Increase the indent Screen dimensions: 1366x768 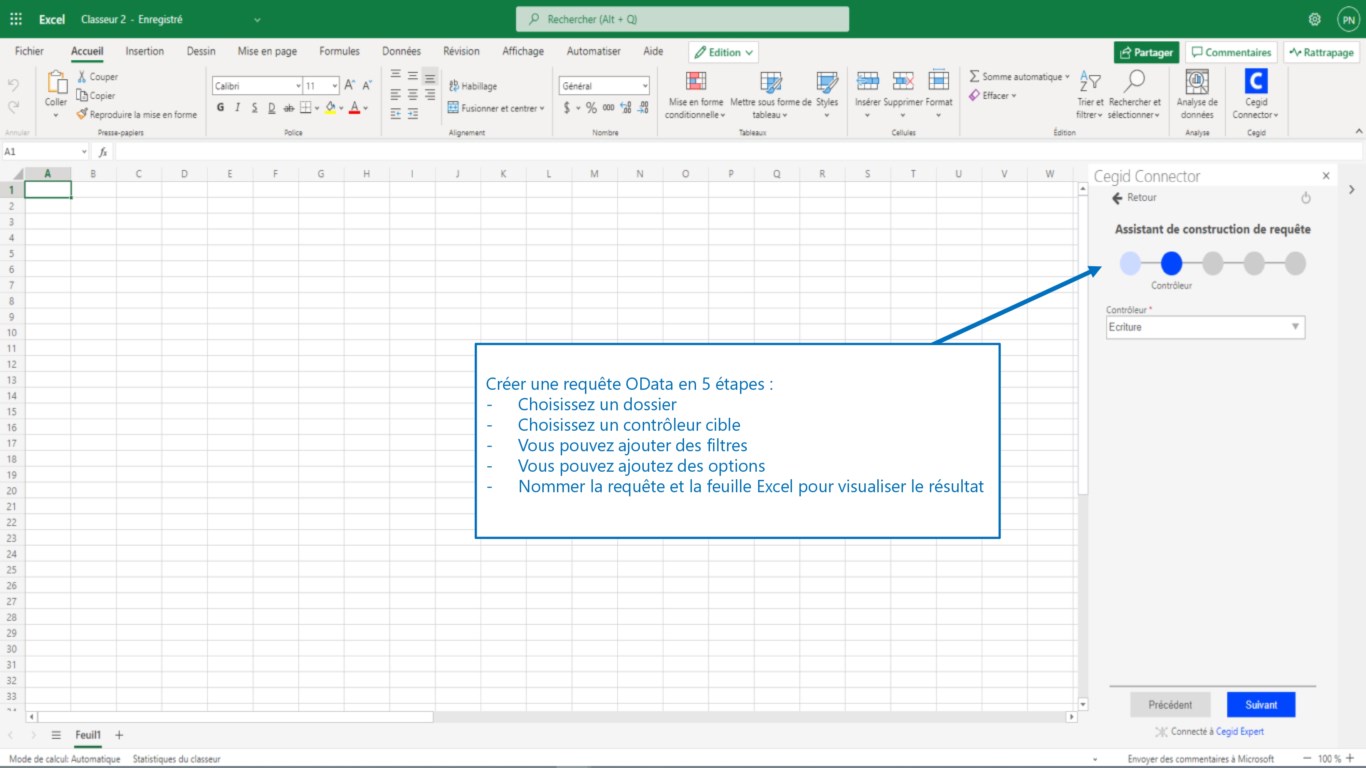[413, 114]
